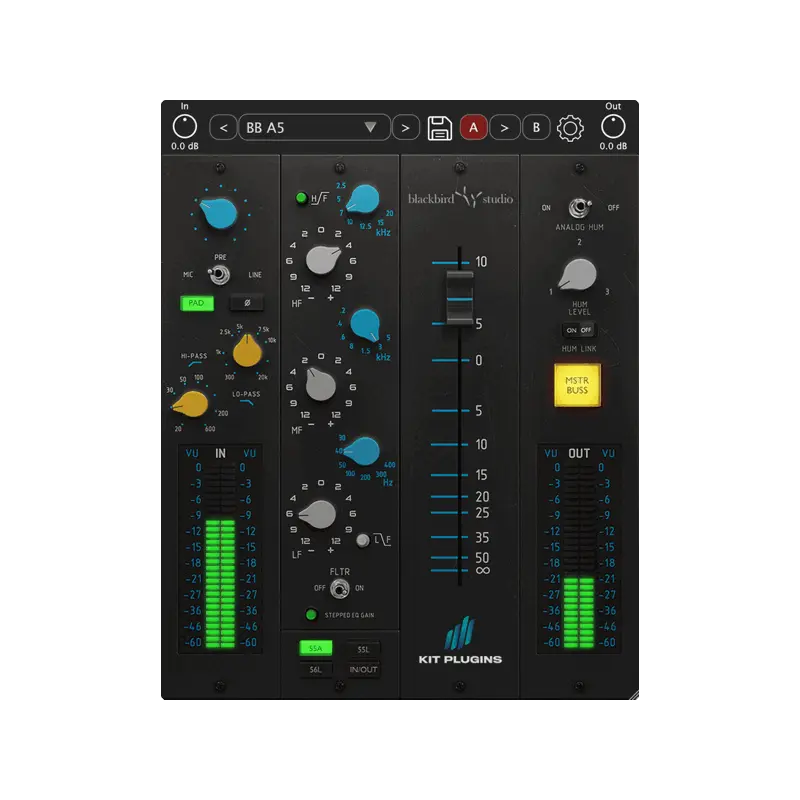
Task: Select the A comparison state
Action: click(x=473, y=128)
